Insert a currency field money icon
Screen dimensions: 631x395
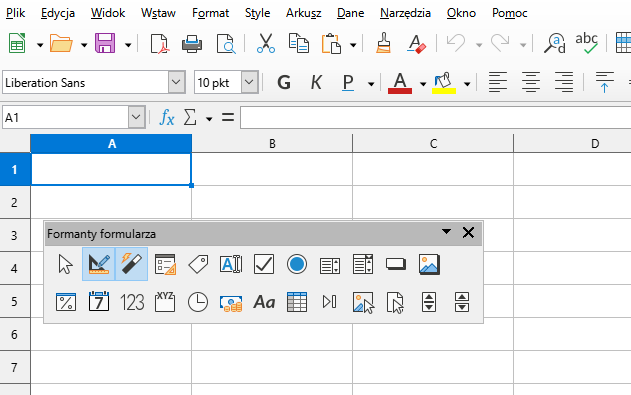[231, 304]
